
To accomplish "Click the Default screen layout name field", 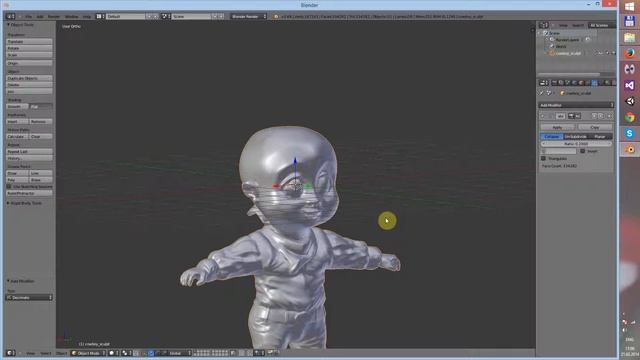I will [x=126, y=16].
